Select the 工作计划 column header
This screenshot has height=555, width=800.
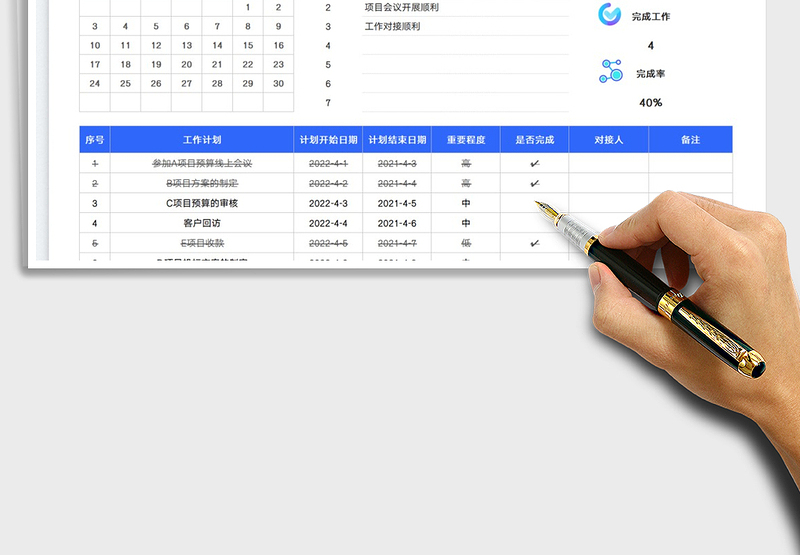pos(202,140)
